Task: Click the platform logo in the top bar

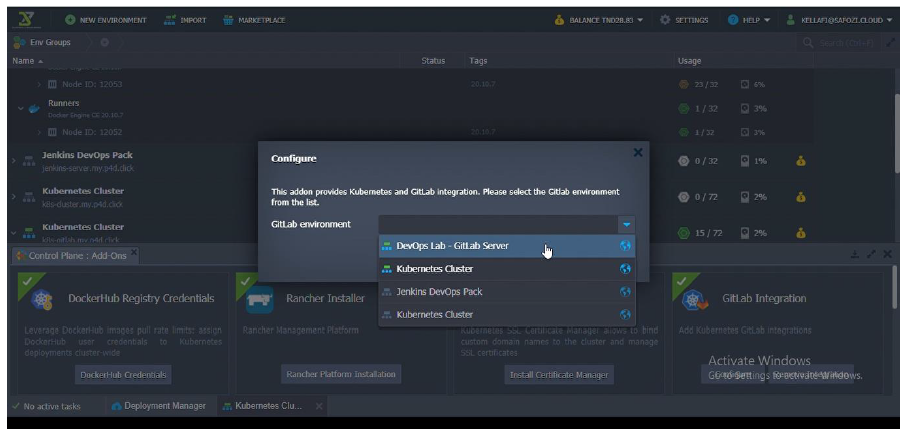Action: click(25, 20)
